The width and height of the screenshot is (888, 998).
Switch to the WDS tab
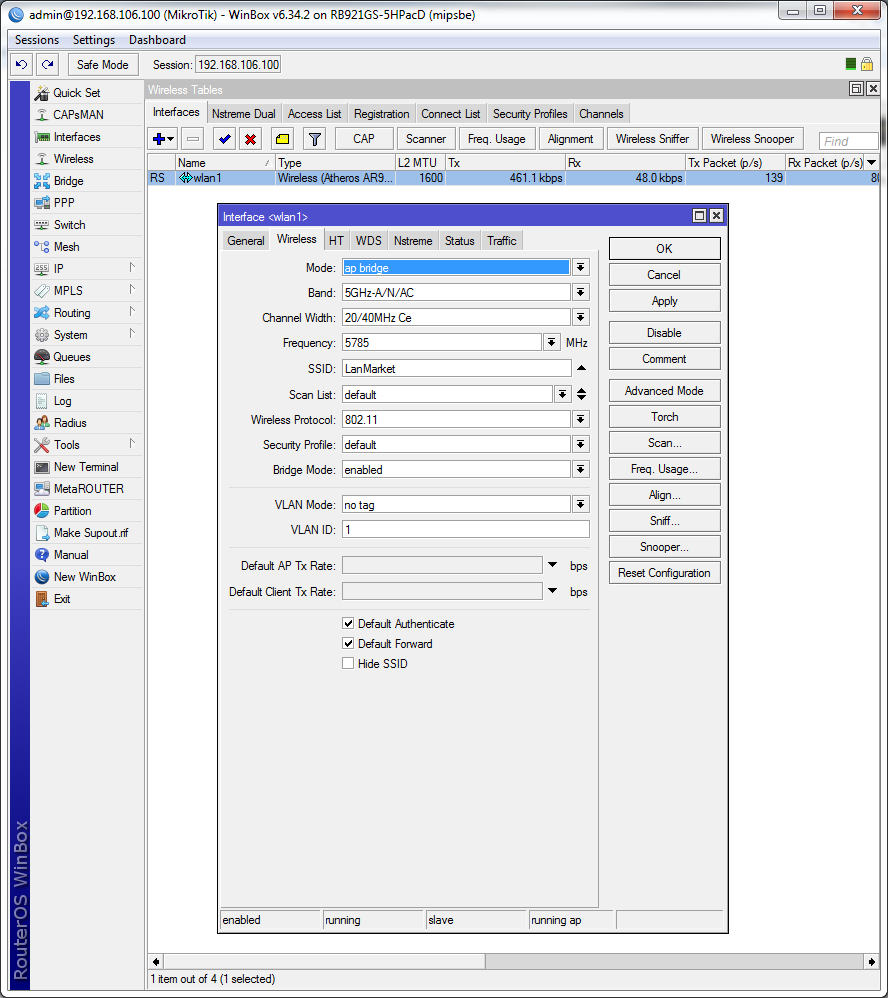click(368, 241)
